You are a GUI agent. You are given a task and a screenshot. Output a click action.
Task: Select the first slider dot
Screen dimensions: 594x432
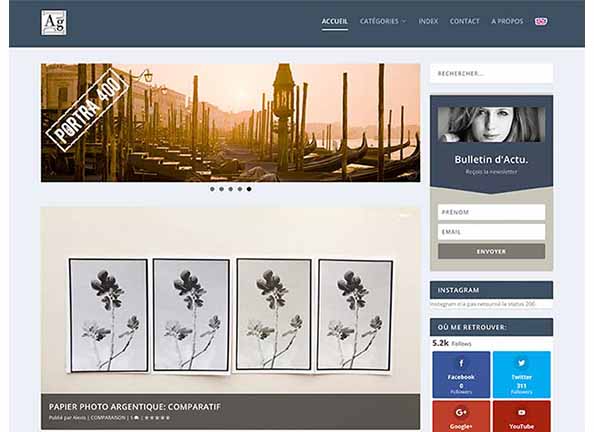click(x=212, y=189)
